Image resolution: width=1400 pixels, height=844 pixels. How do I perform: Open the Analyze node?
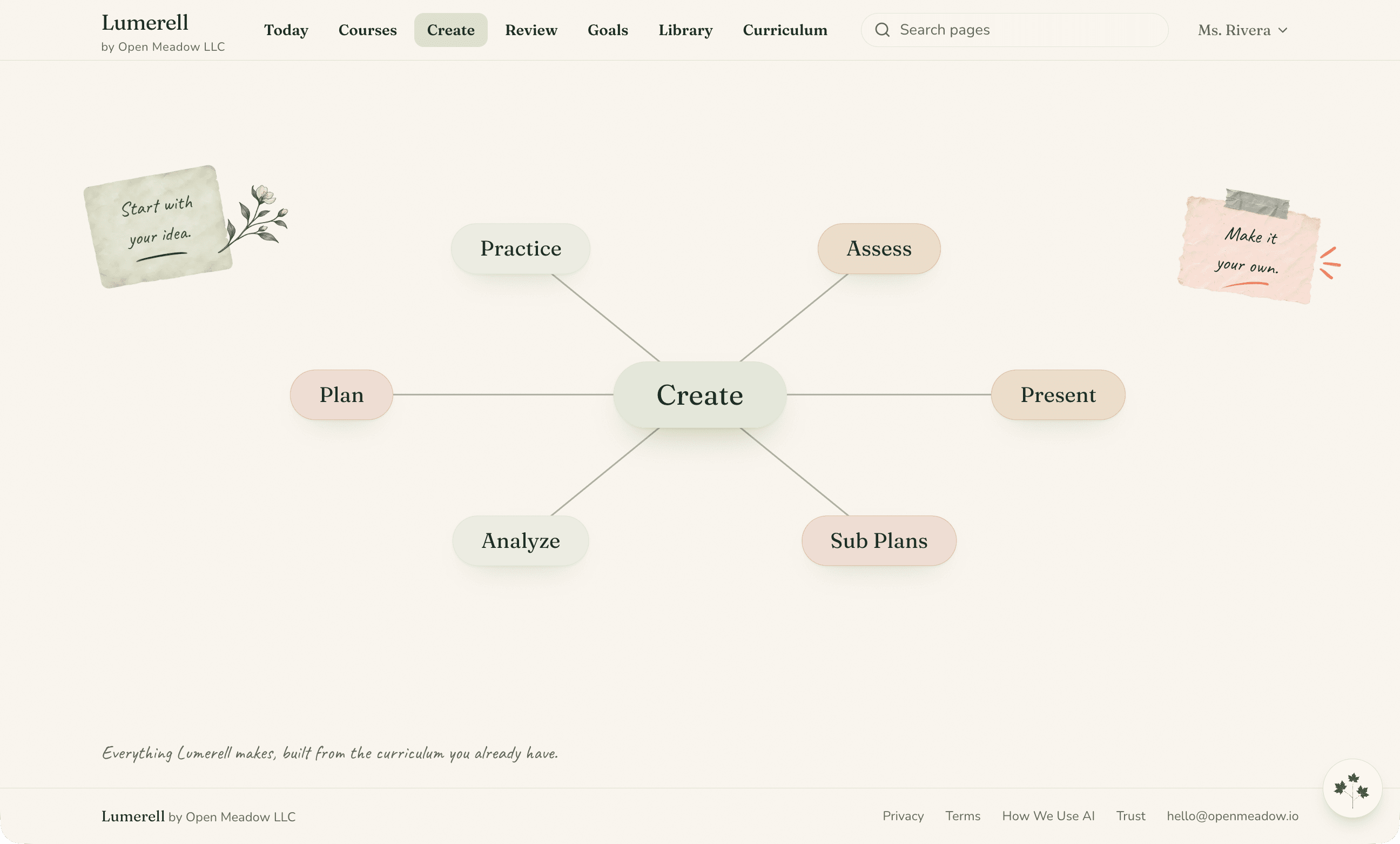pyautogui.click(x=521, y=540)
